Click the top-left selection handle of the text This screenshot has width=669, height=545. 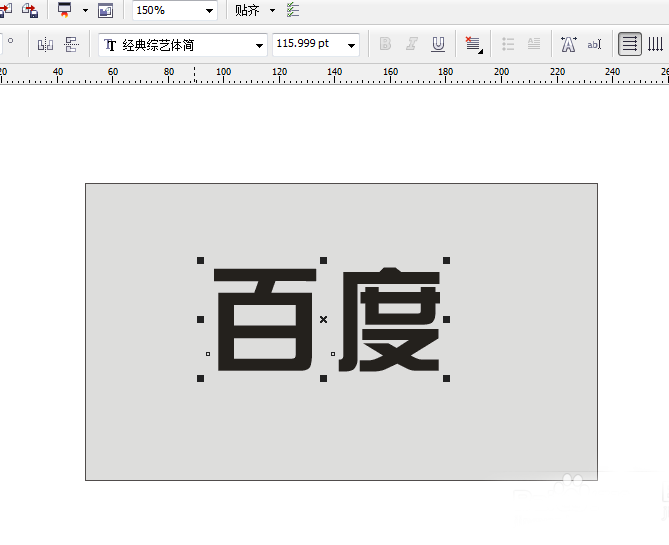click(x=201, y=260)
